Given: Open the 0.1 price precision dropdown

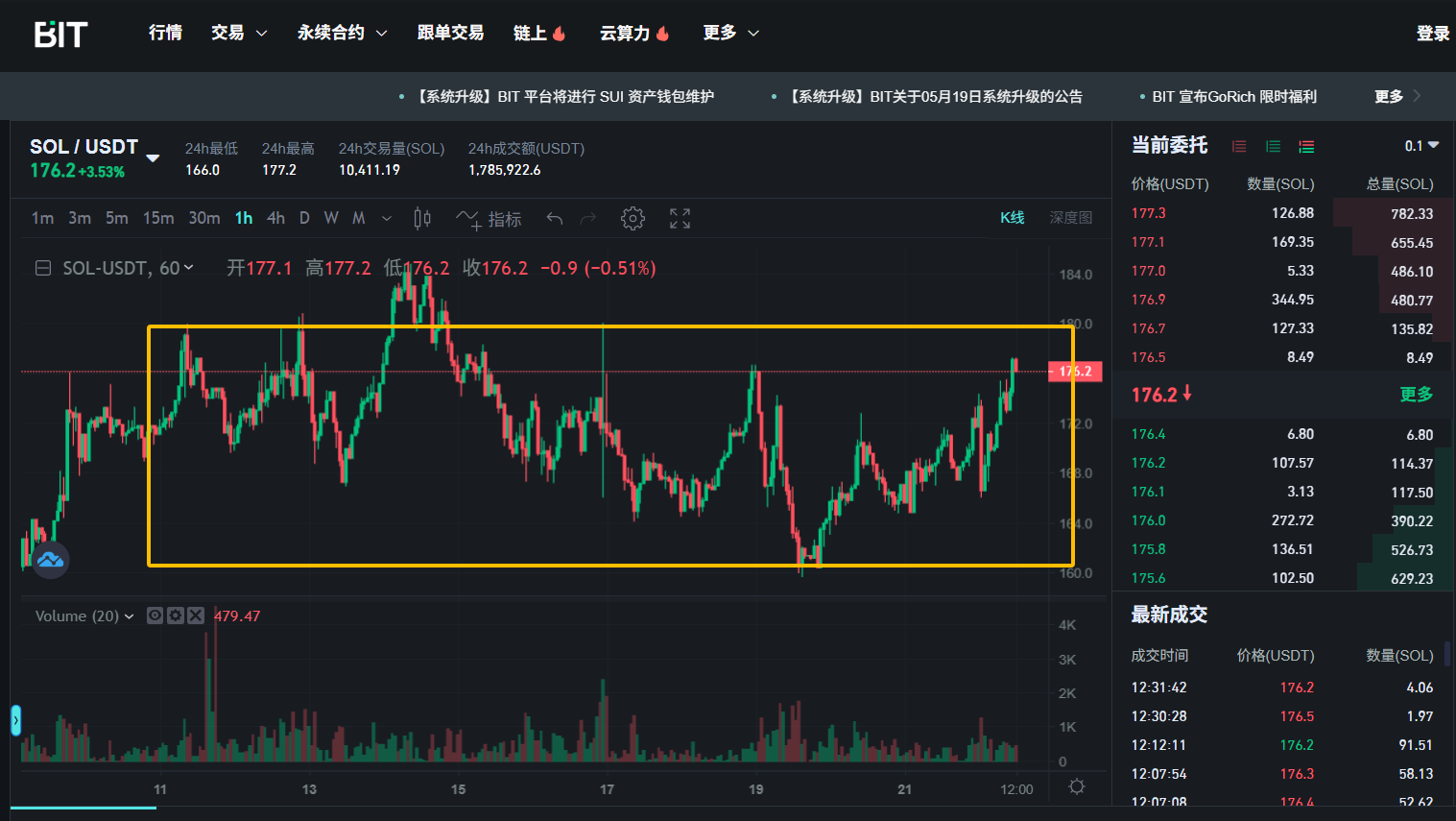Looking at the screenshot, I should click(1421, 146).
